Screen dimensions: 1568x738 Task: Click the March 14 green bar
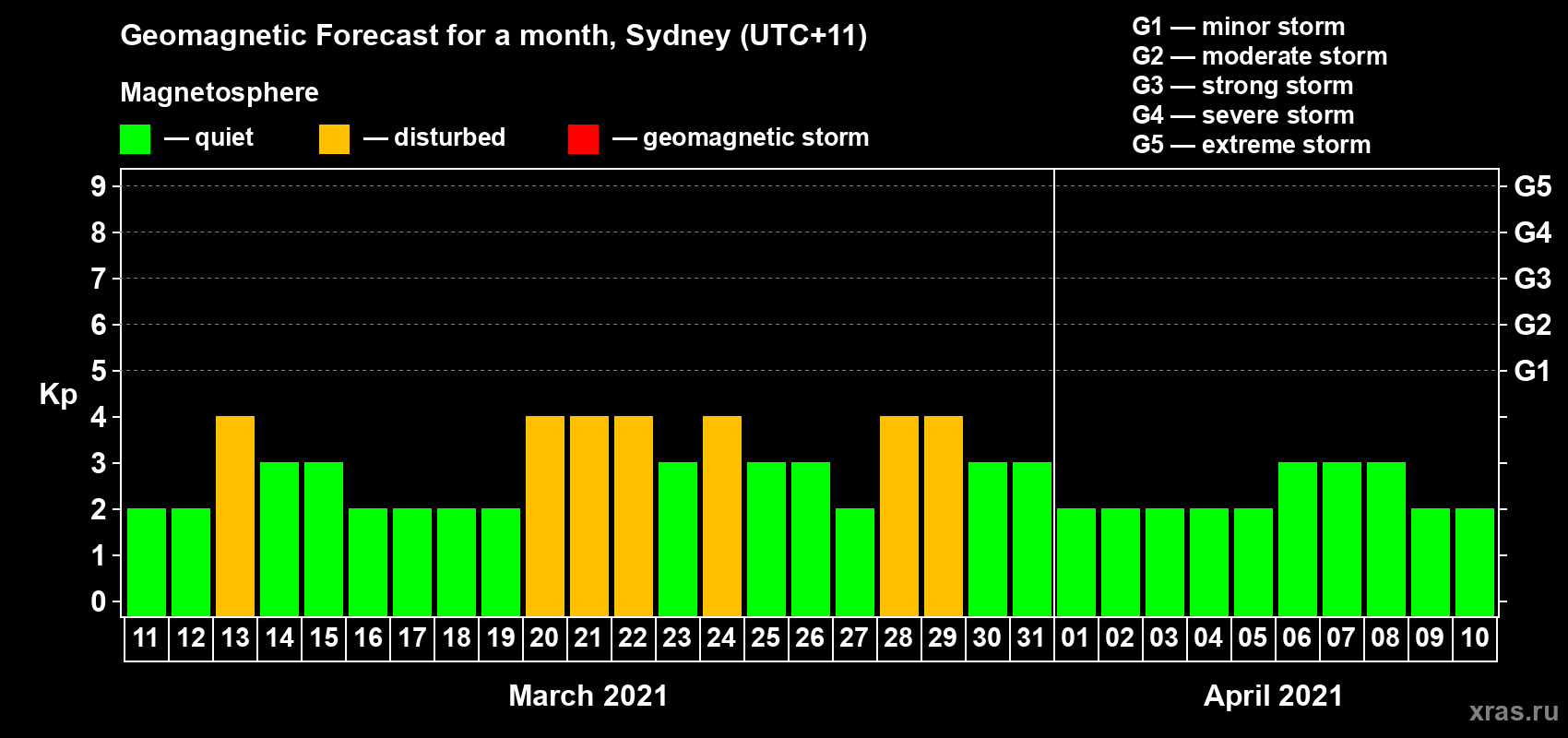(279, 539)
